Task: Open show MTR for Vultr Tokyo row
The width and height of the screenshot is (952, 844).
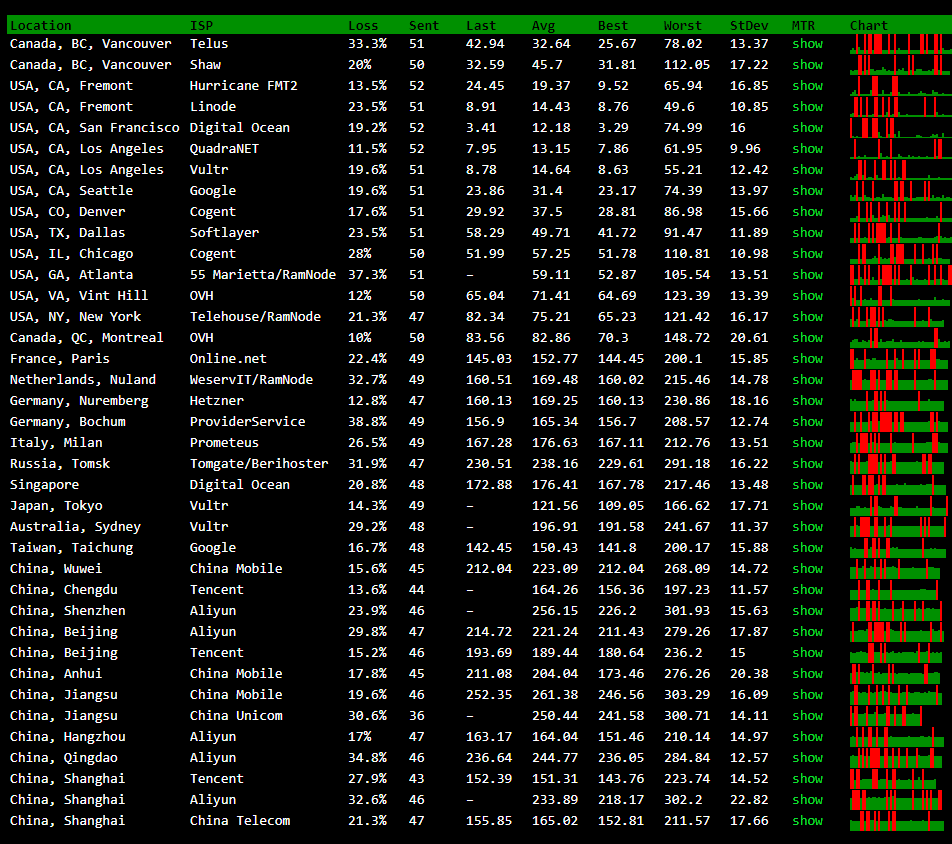Action: (807, 506)
